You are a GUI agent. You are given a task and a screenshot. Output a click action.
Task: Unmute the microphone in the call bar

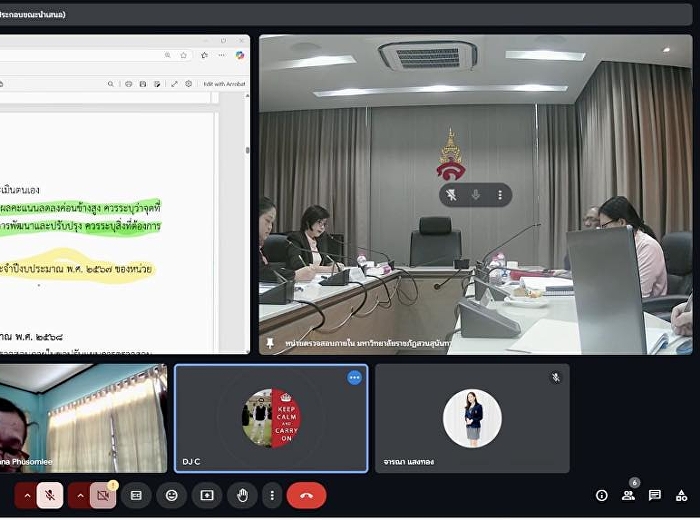(x=50, y=495)
